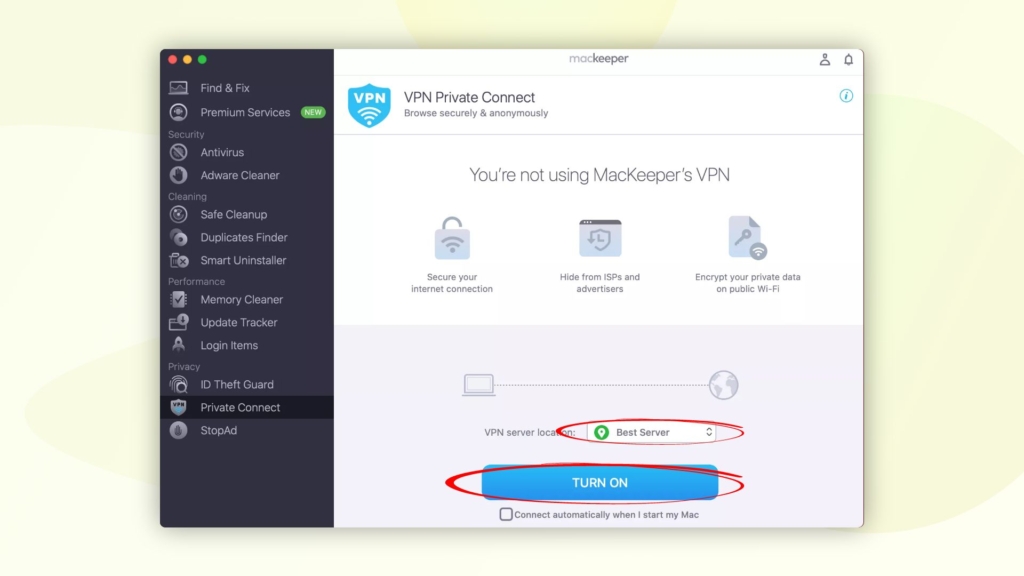Open the notifications bell icon
Screen dimensions: 1024x576
click(x=848, y=59)
